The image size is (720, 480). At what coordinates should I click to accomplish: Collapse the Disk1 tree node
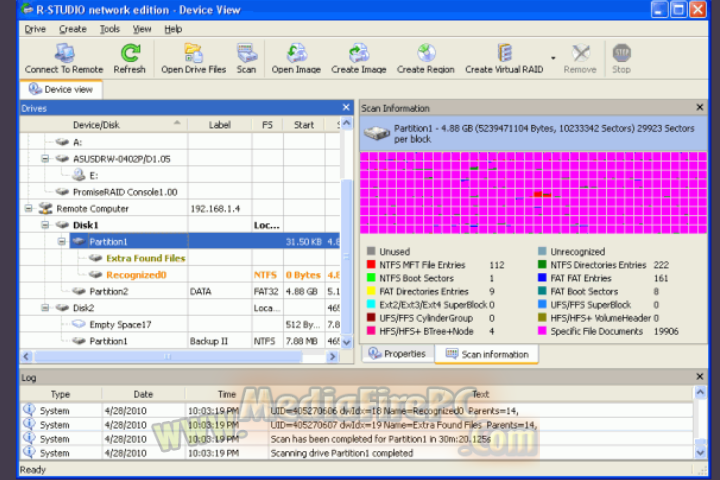[x=45, y=225]
